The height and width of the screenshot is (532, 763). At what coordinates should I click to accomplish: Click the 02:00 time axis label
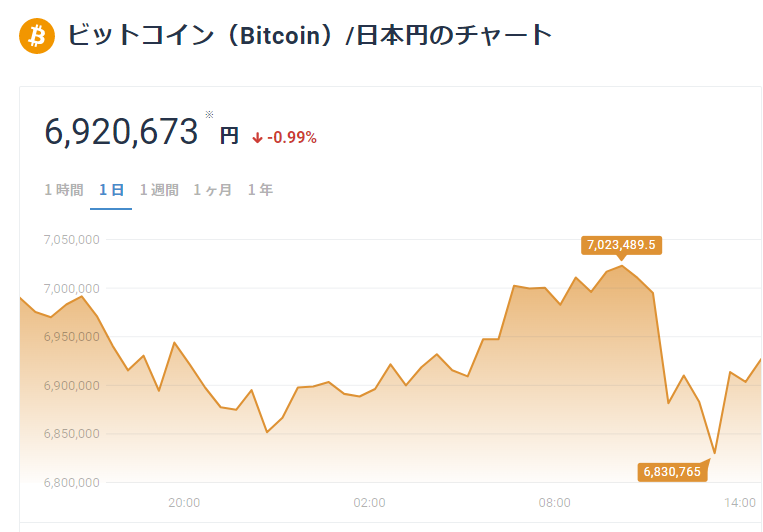coord(369,502)
